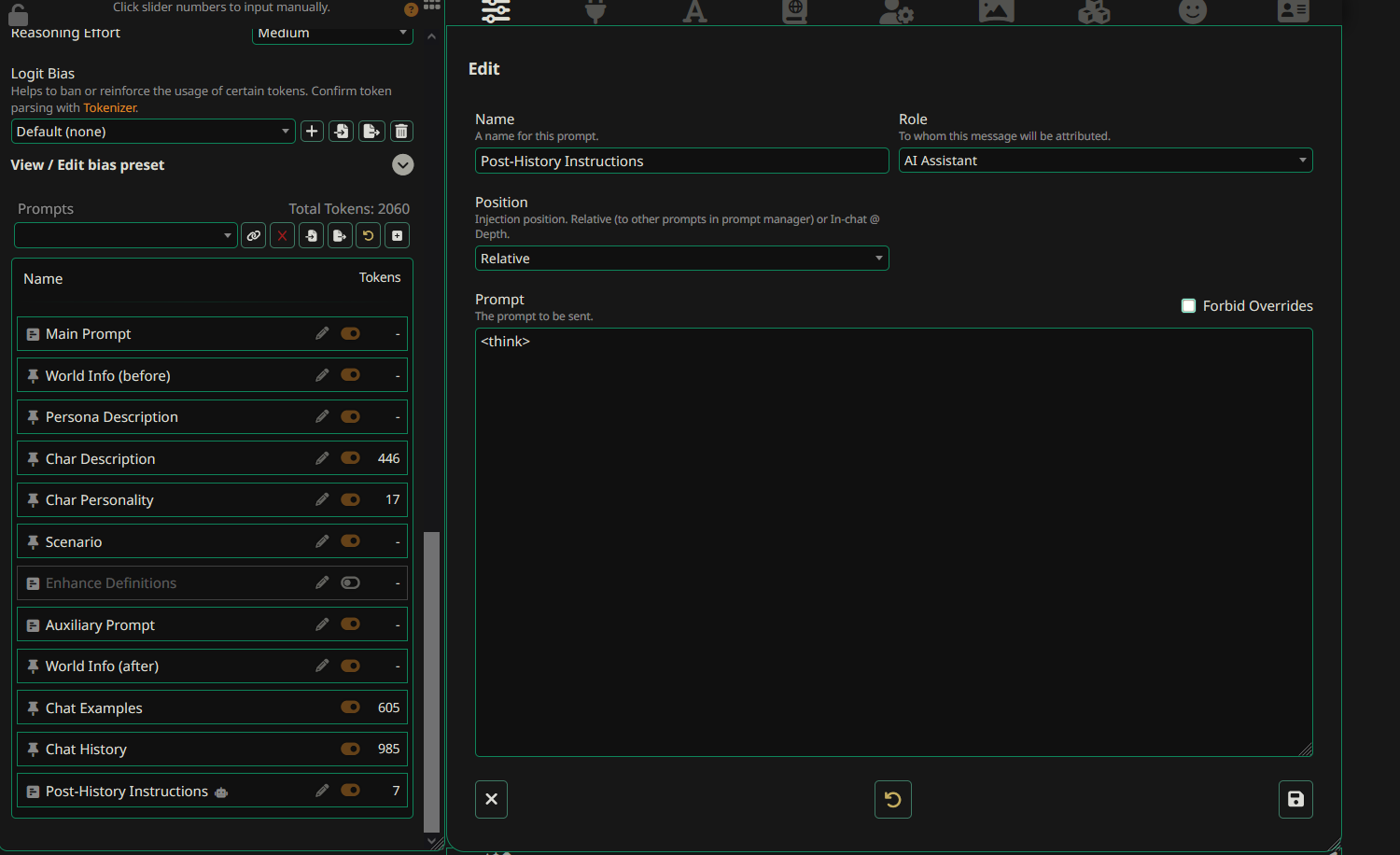Open the Persona Management smiley icon
Screen dimensions: 1400x855
1193,11
